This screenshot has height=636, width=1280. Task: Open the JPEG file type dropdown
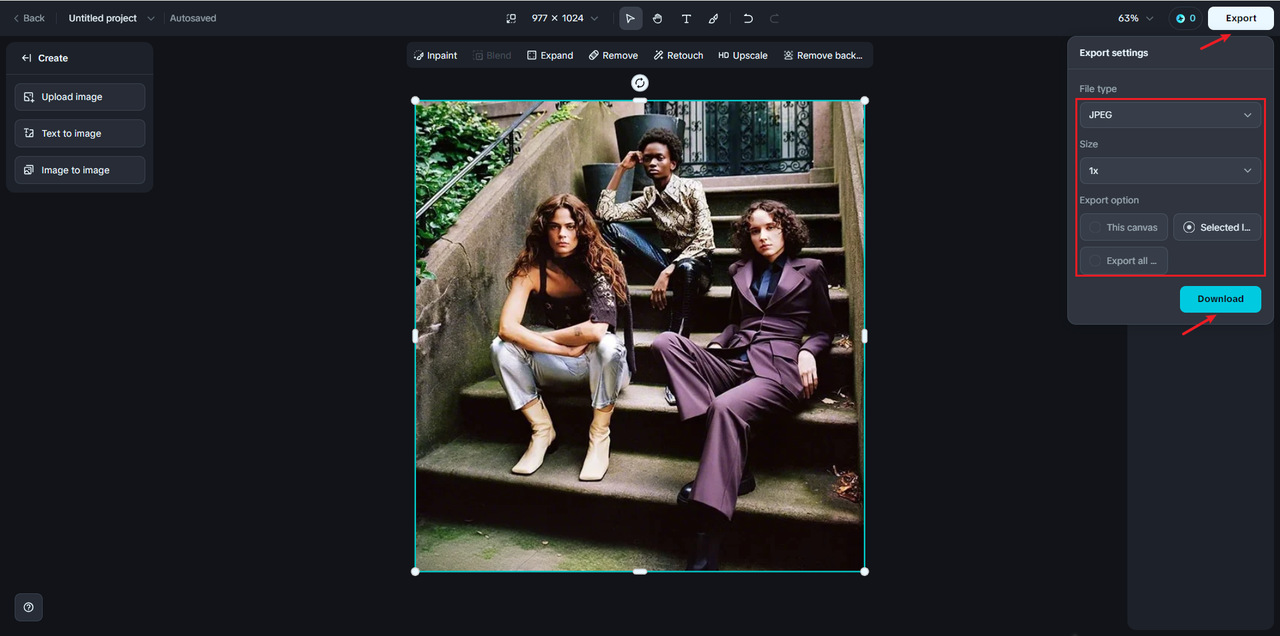pyautogui.click(x=1170, y=115)
